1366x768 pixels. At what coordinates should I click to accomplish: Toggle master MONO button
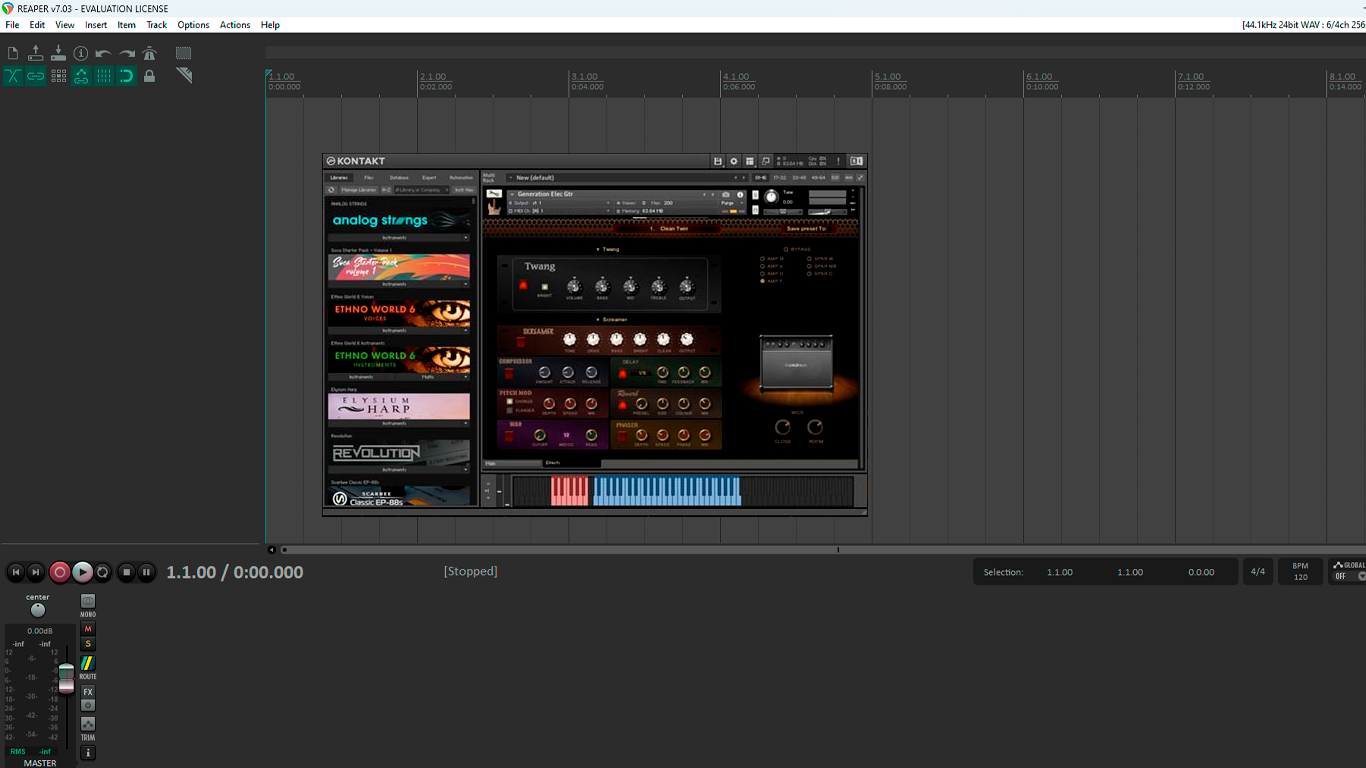(88, 601)
